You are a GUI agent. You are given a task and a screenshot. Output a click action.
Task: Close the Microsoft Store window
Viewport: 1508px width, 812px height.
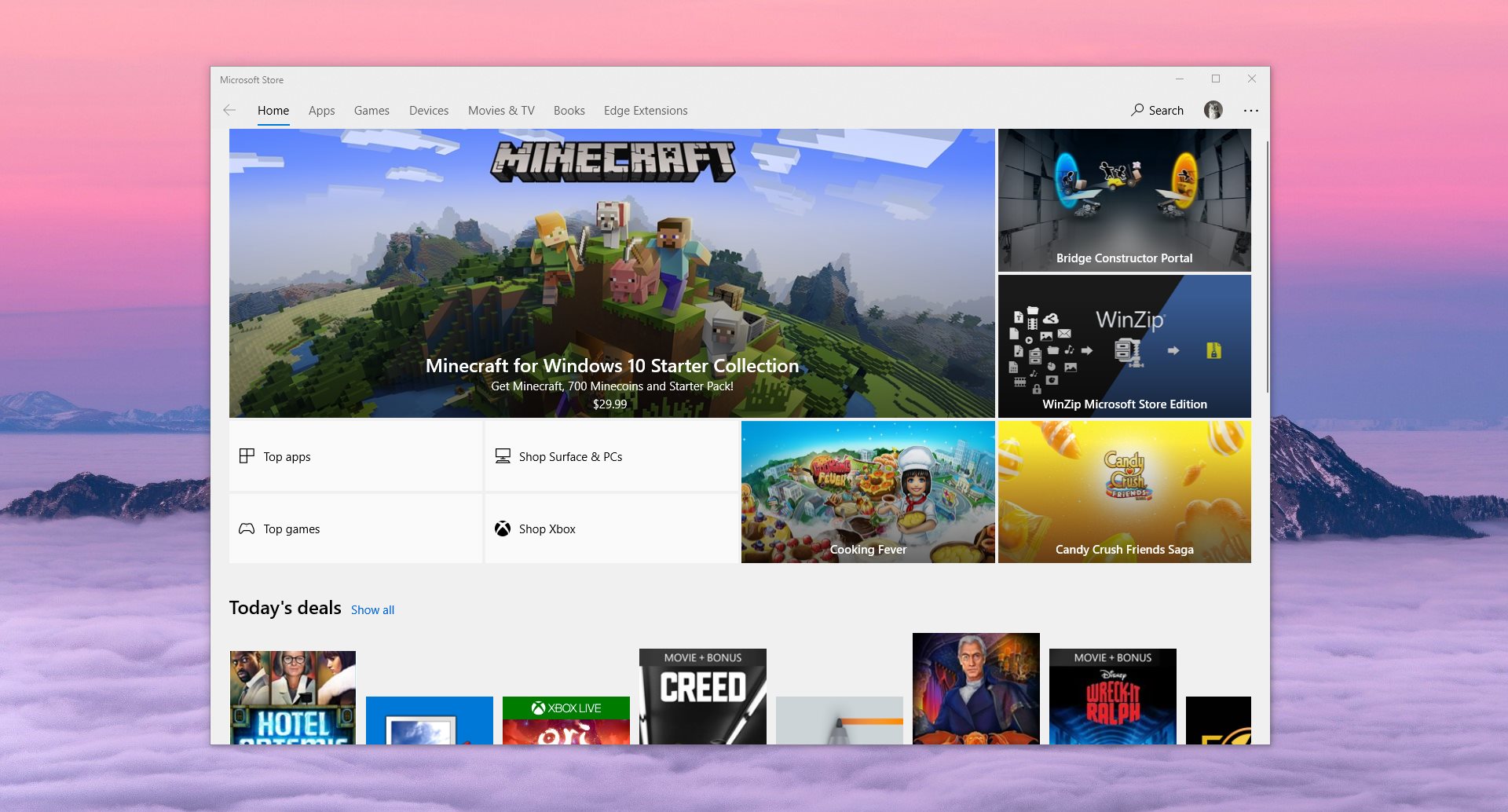1252,79
